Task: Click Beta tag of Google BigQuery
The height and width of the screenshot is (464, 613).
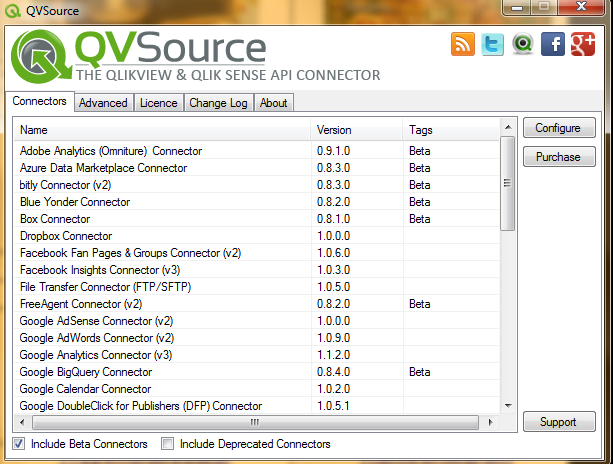Action: click(x=420, y=372)
